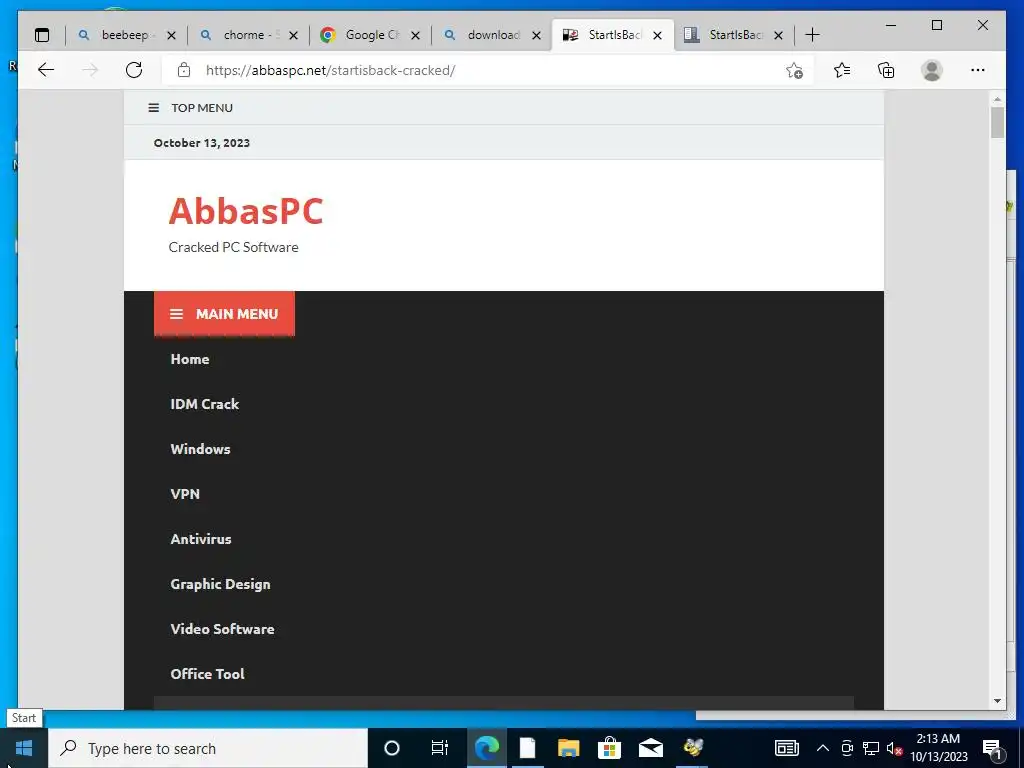Close the download tab
The image size is (1024, 768).
point(537,35)
